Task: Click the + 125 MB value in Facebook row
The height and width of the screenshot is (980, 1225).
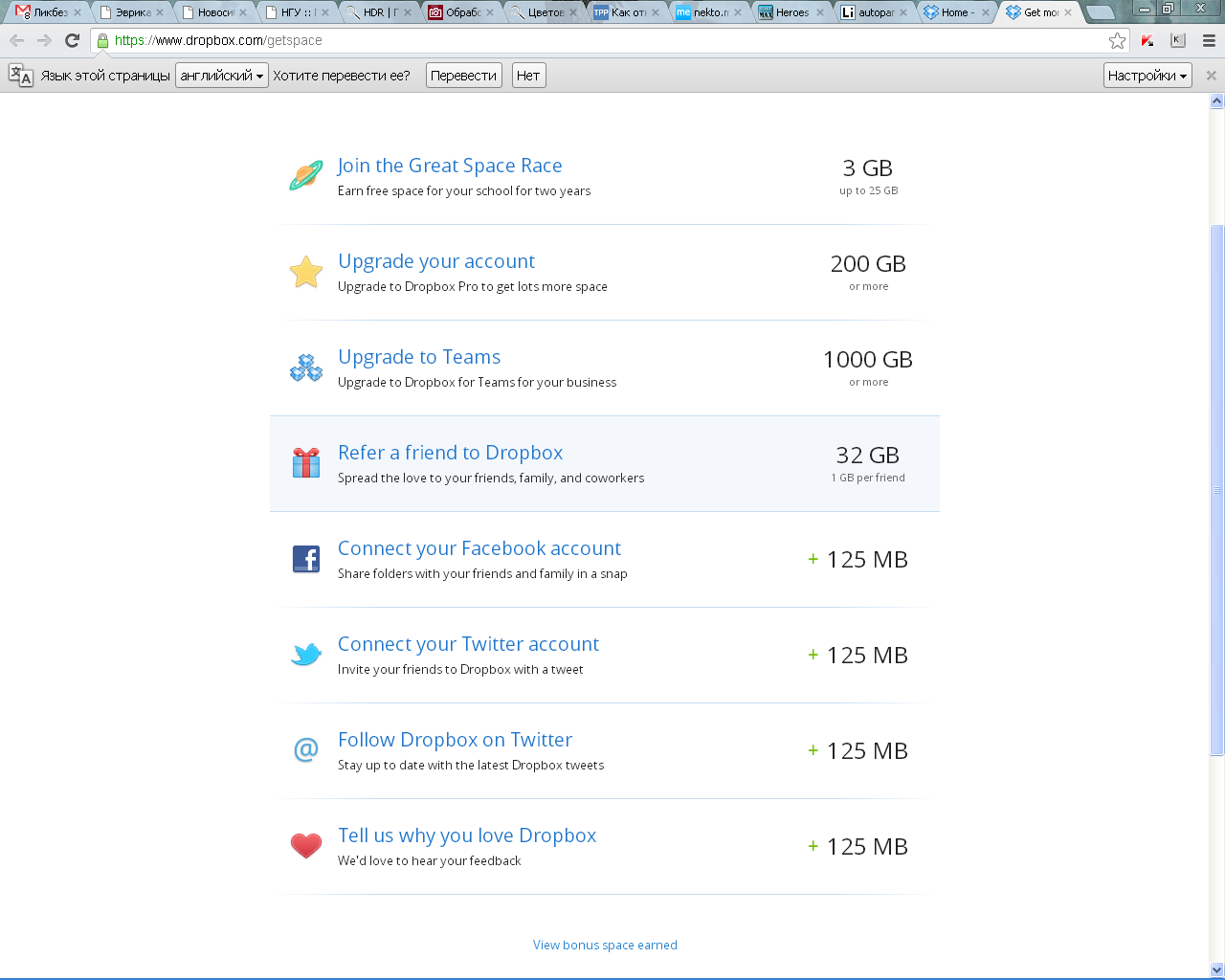Action: 858,560
